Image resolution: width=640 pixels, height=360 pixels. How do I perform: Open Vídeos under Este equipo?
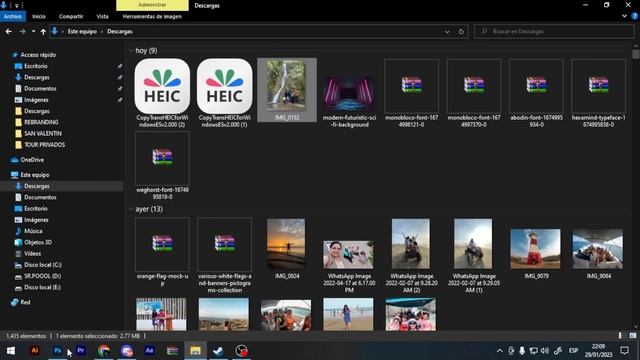32,253
